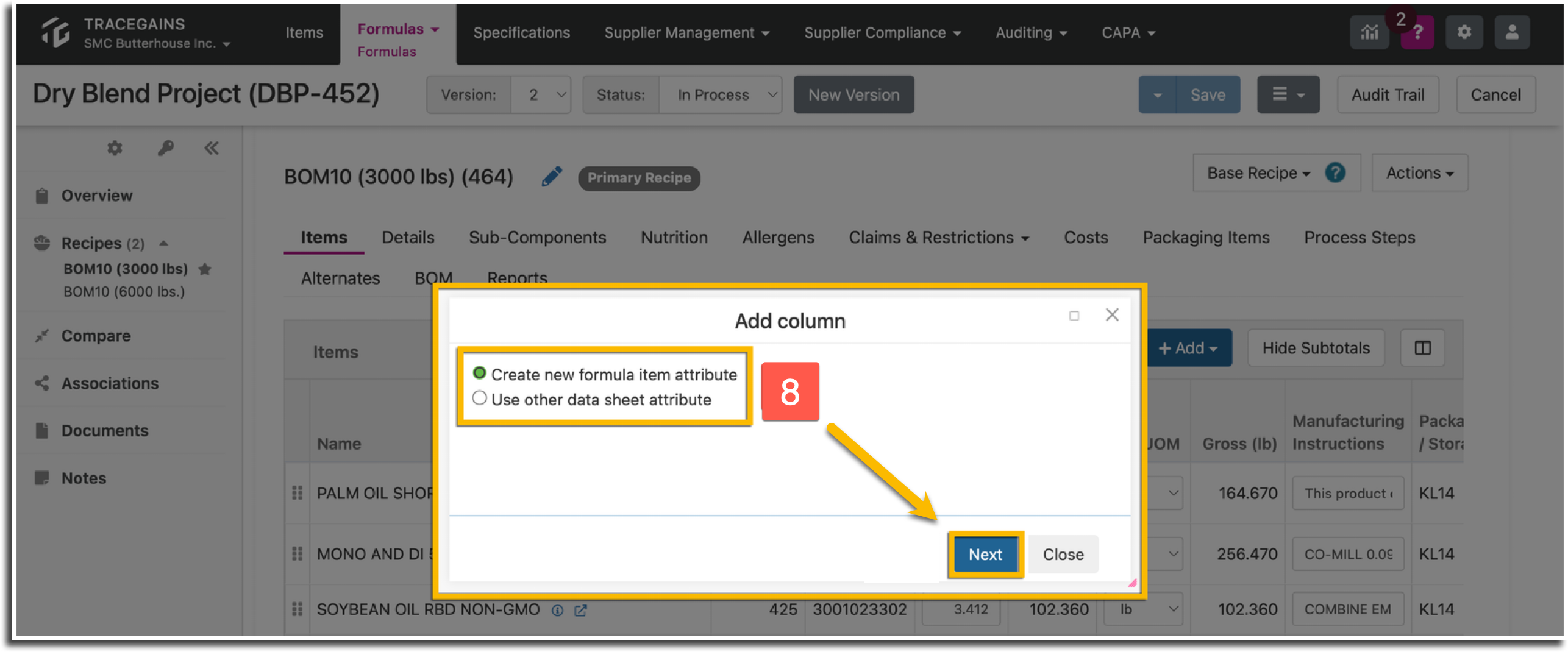Switch to the Process Steps tab
Viewport: 1568px width, 652px height.
(x=1360, y=237)
